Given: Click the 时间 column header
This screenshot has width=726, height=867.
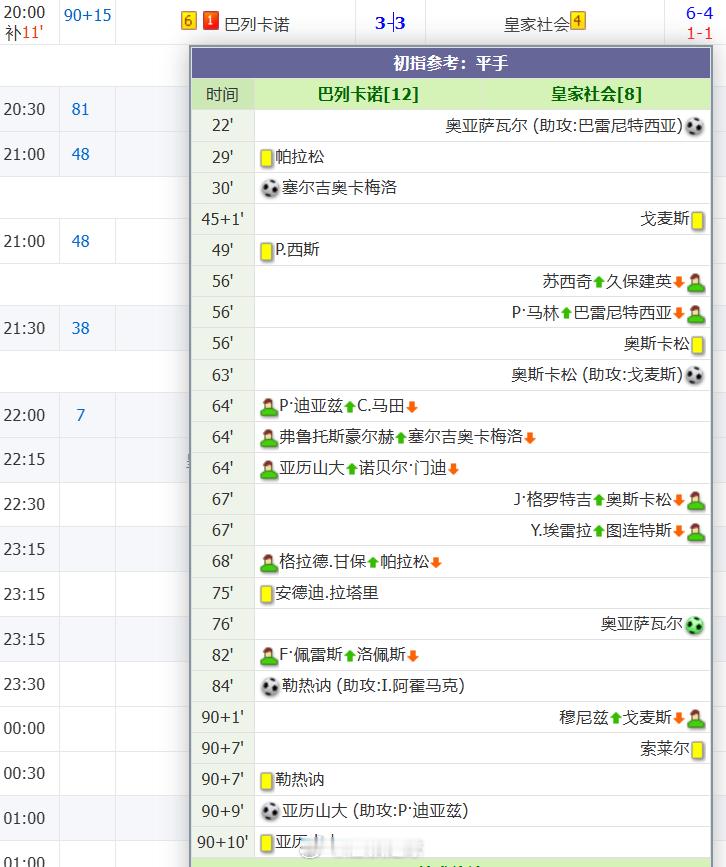Looking at the screenshot, I should [222, 95].
